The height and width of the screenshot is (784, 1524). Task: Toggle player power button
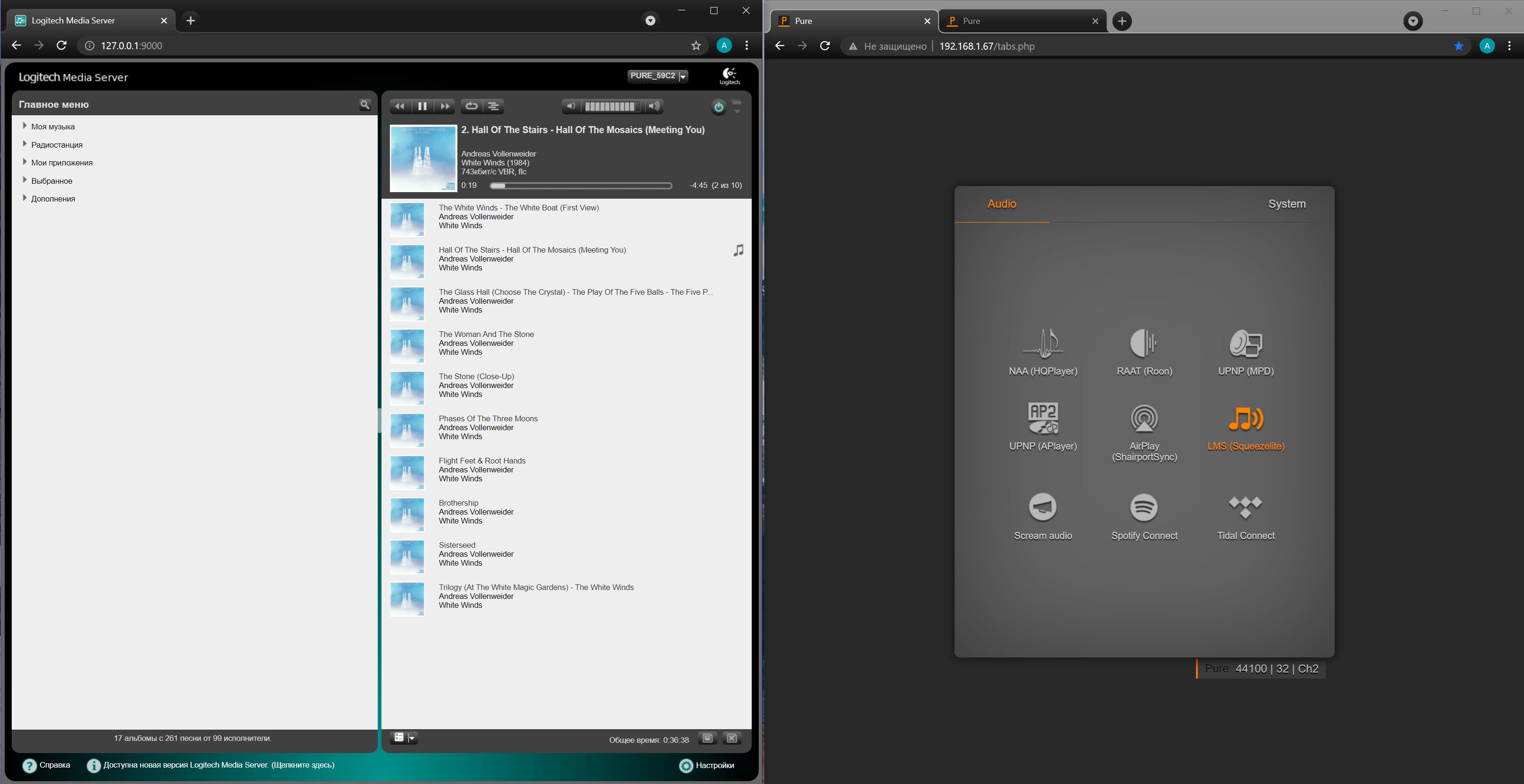pos(718,107)
